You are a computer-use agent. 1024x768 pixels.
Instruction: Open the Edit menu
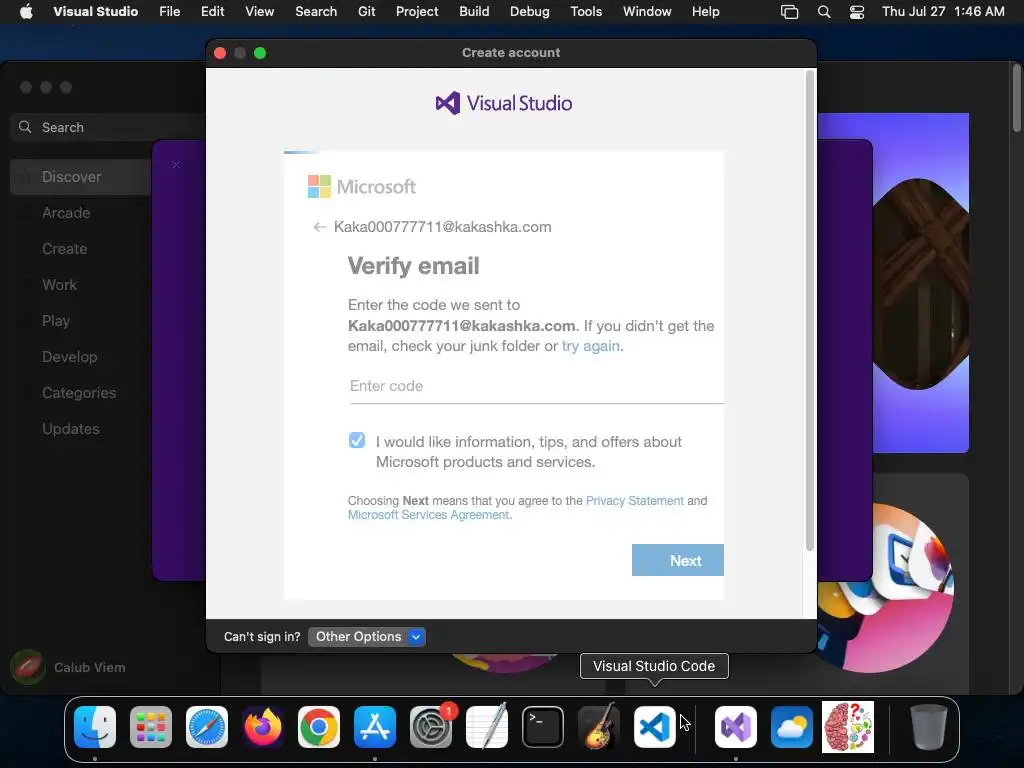[x=212, y=12]
